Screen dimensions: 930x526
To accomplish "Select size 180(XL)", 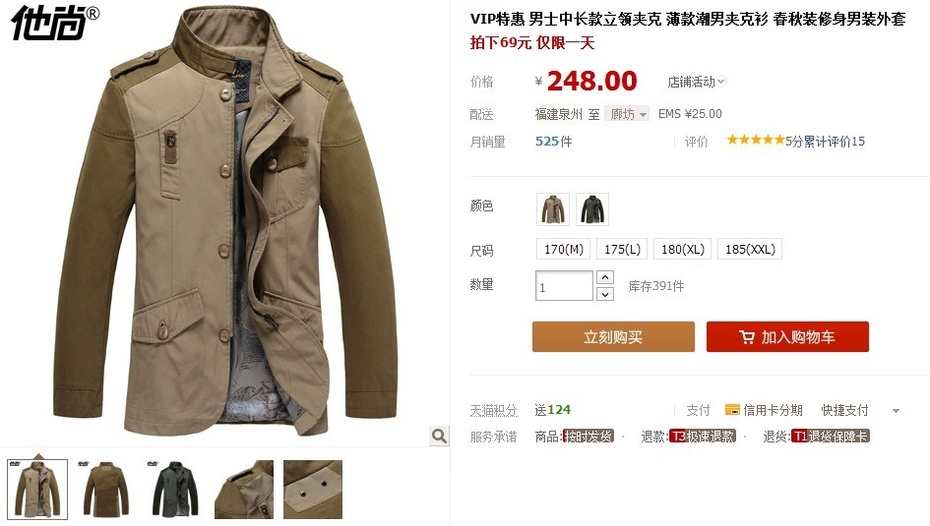I will tap(683, 249).
